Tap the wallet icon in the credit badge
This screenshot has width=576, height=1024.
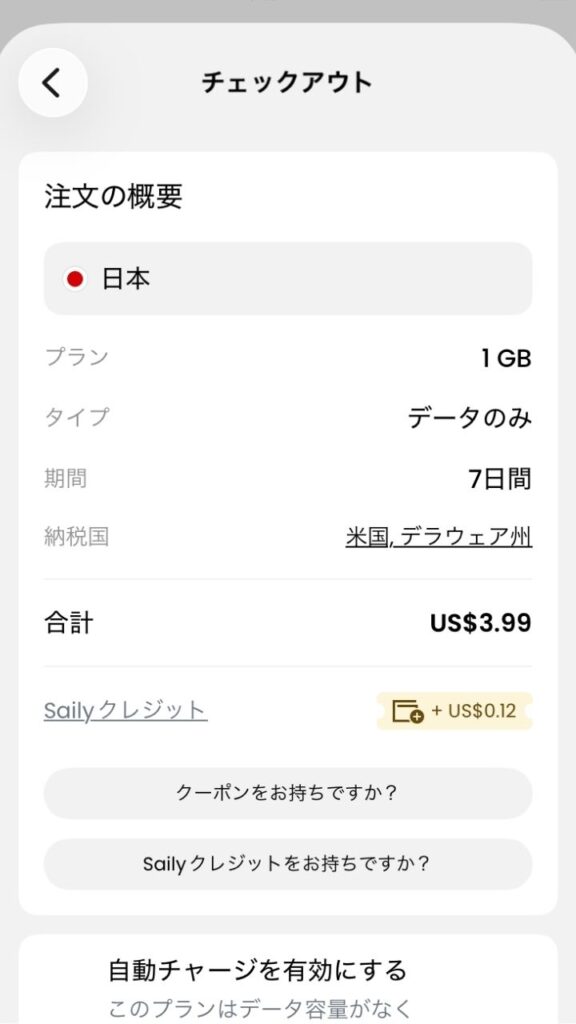407,711
